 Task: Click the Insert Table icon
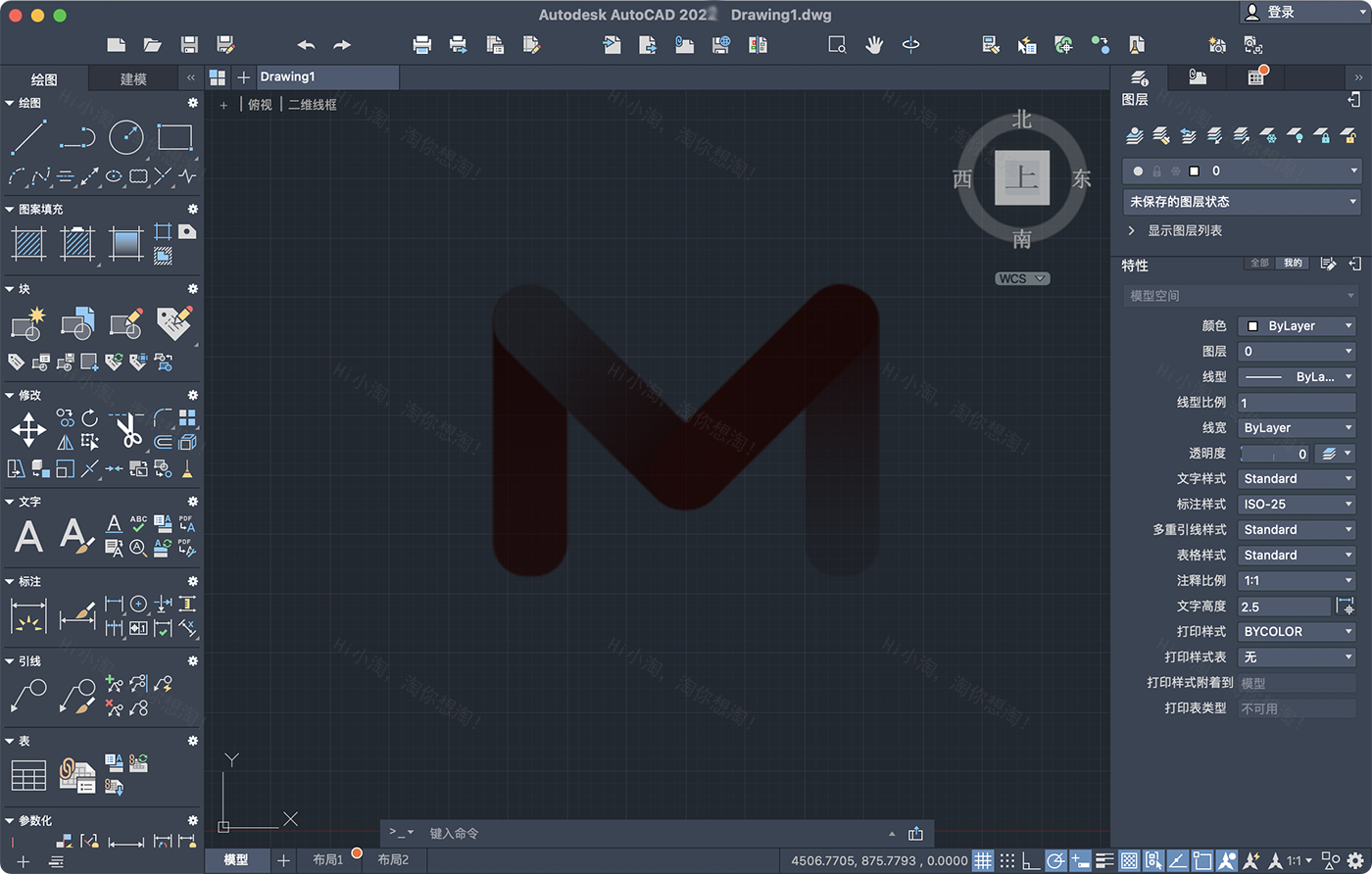pos(27,775)
